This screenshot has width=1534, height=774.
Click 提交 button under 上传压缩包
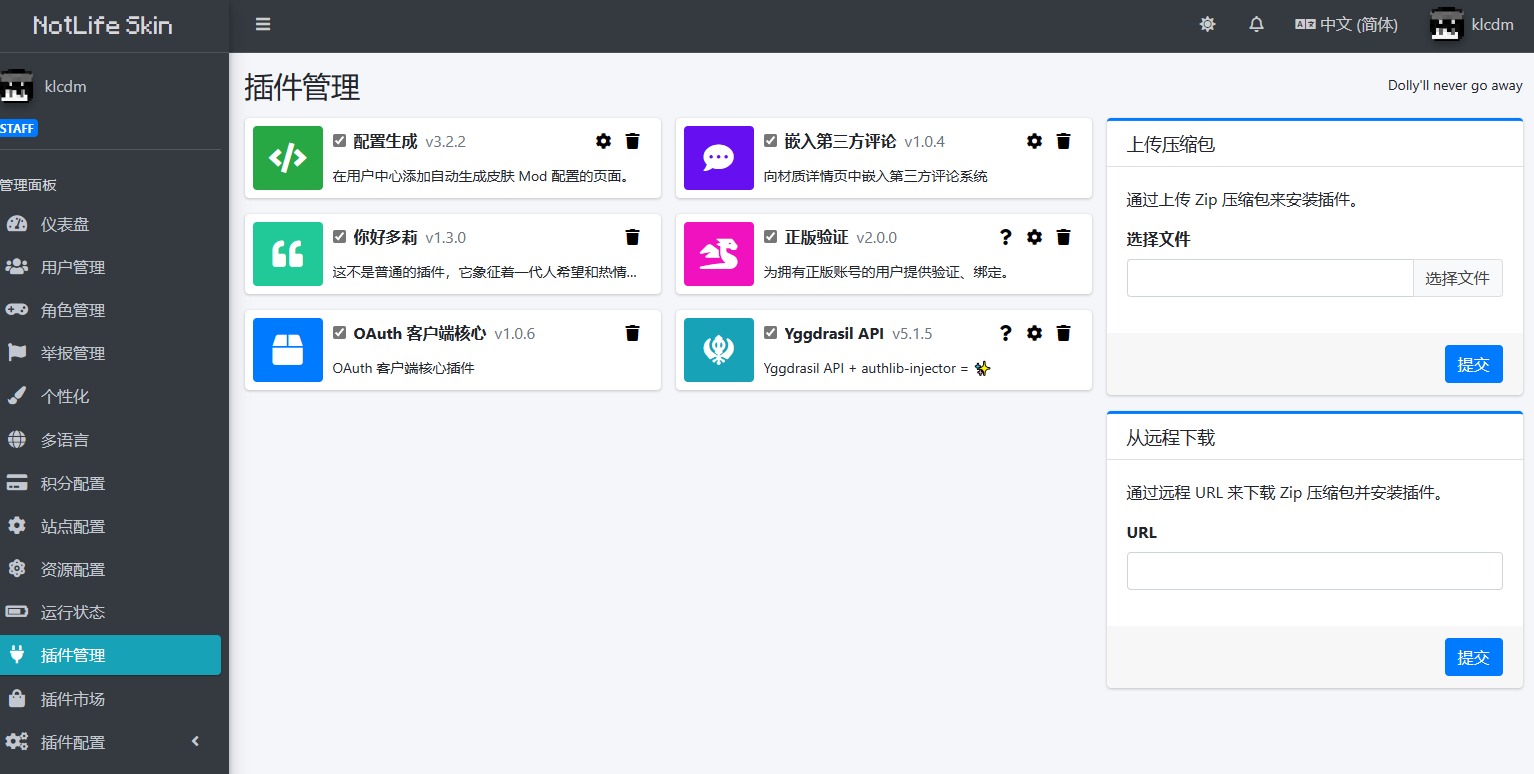pos(1473,364)
